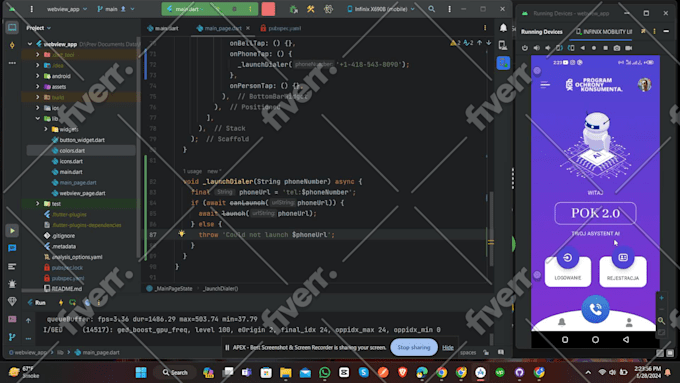This screenshot has height=383, width=680.
Task: Expand the test folder
Action: tap(38, 203)
